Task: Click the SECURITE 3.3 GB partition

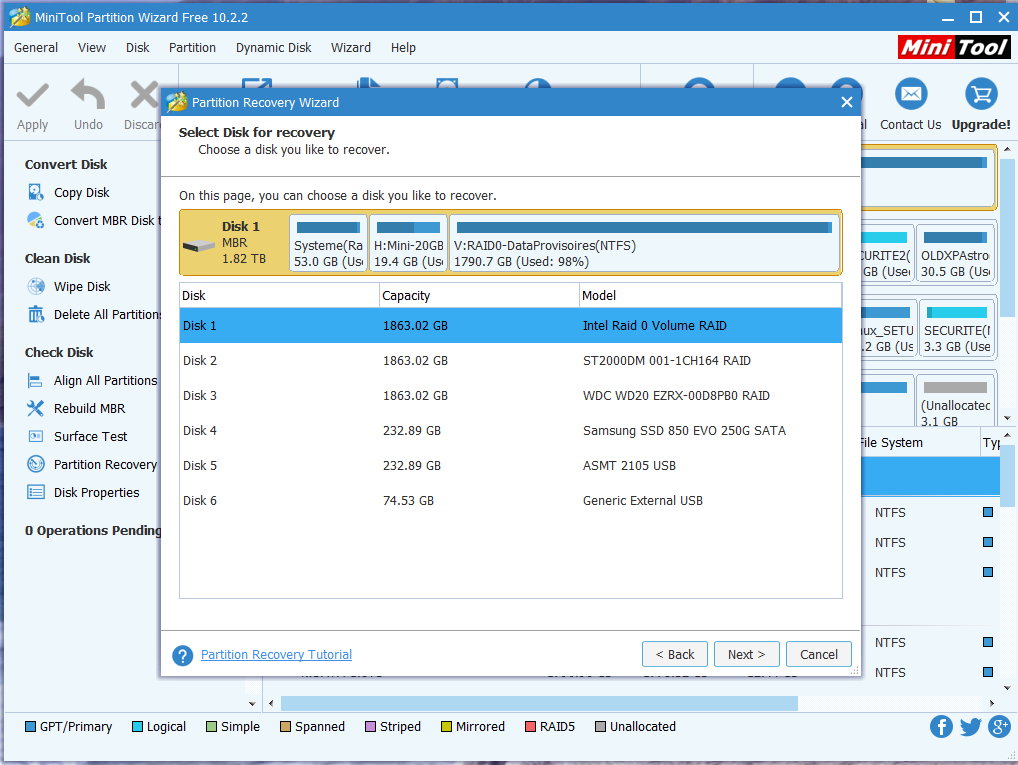Action: coord(958,328)
